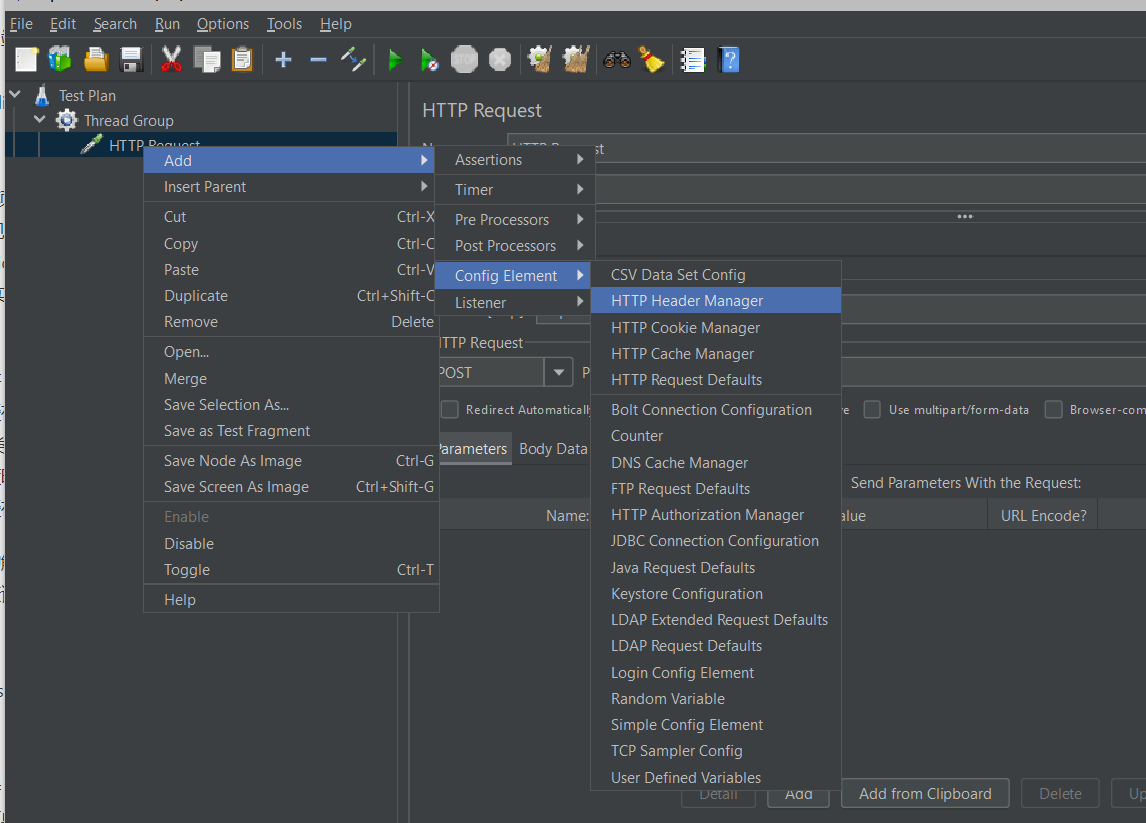Click the Toggle enable/disable icon

pos(354,59)
